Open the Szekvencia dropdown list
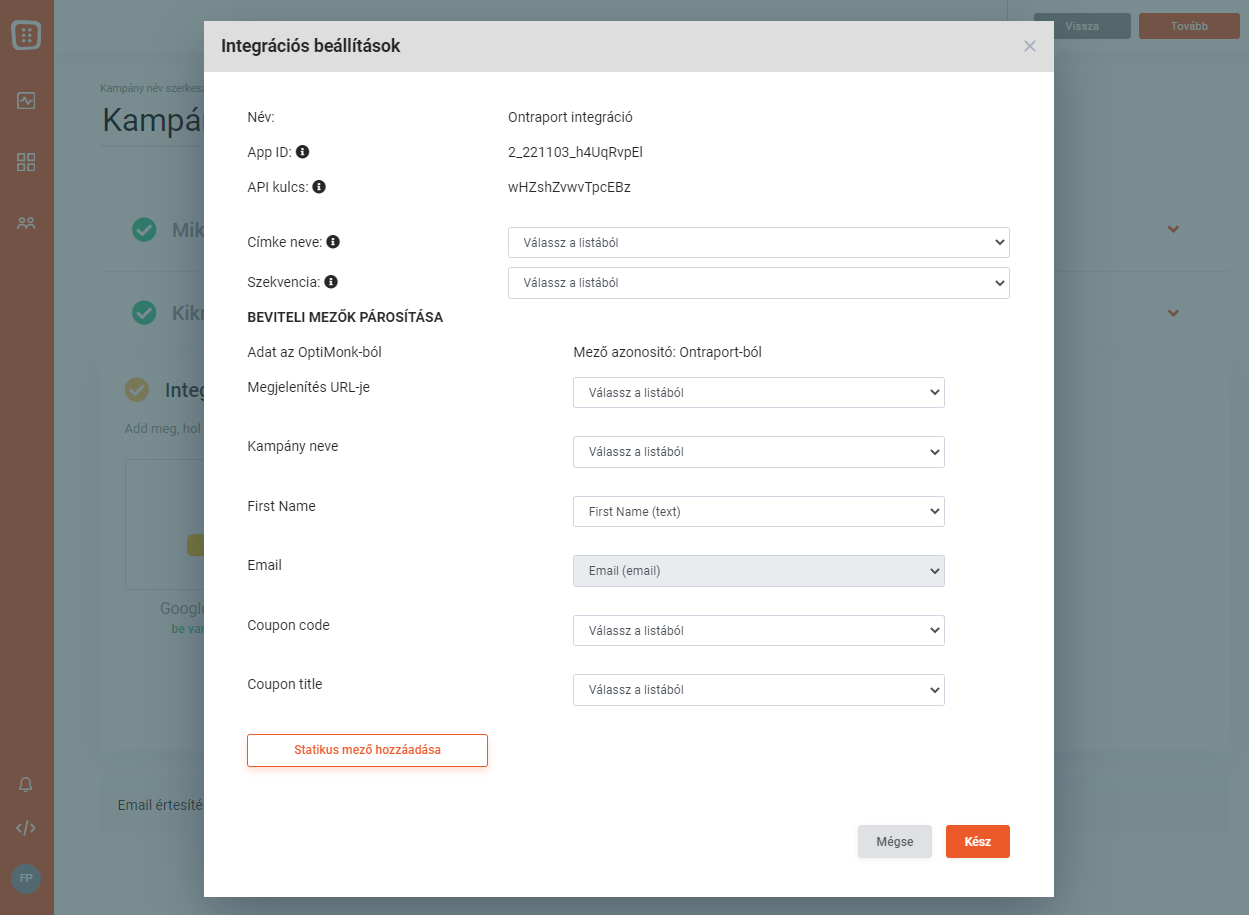The width and height of the screenshot is (1249, 915). [x=758, y=283]
